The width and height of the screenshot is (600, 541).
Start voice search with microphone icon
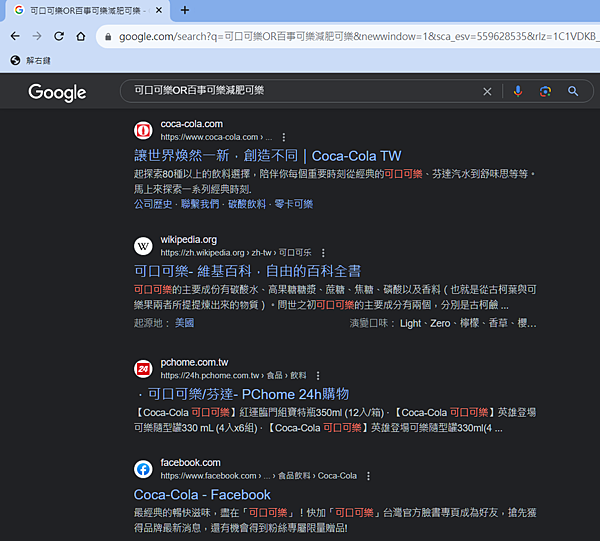point(518,91)
